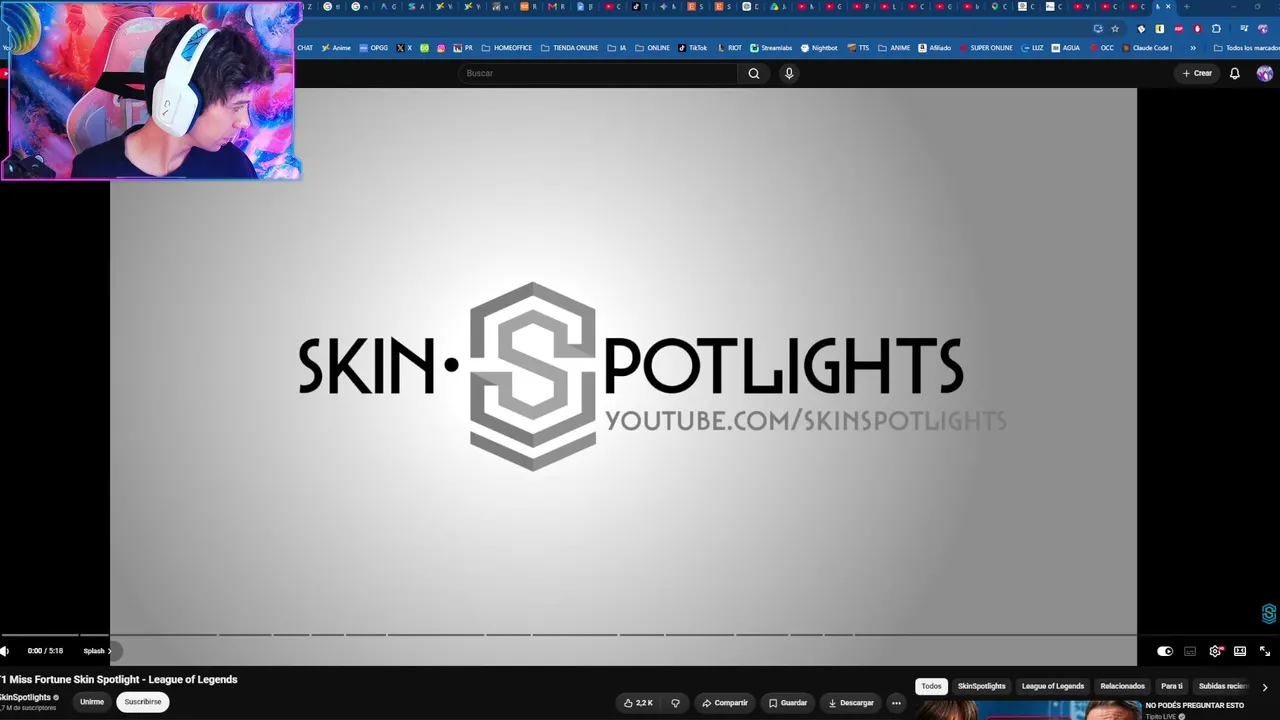Open the TIENDA ONLINE bookmark folder
Viewport: 1280px width, 720px height.
(569, 48)
